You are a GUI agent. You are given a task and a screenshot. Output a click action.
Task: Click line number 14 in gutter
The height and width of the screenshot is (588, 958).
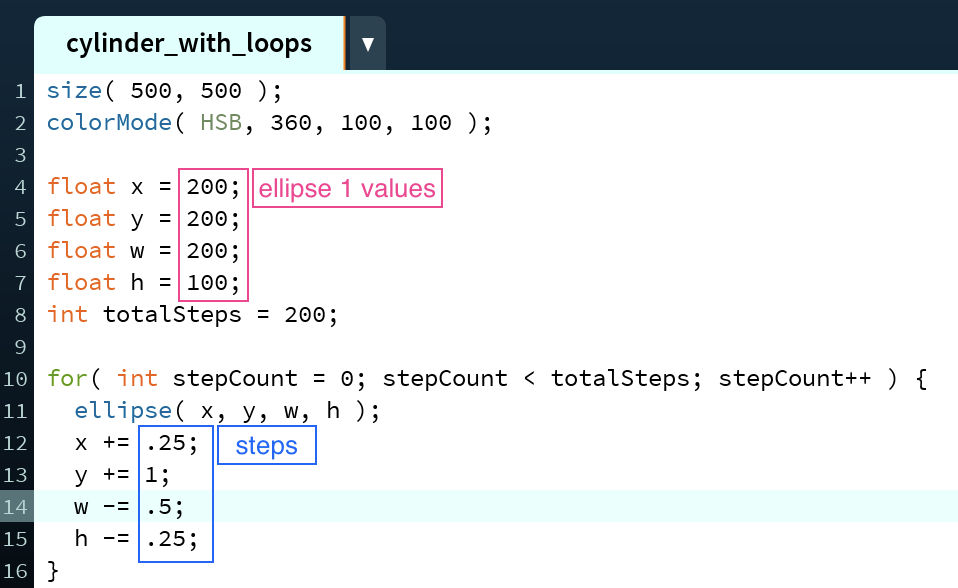(x=16, y=507)
